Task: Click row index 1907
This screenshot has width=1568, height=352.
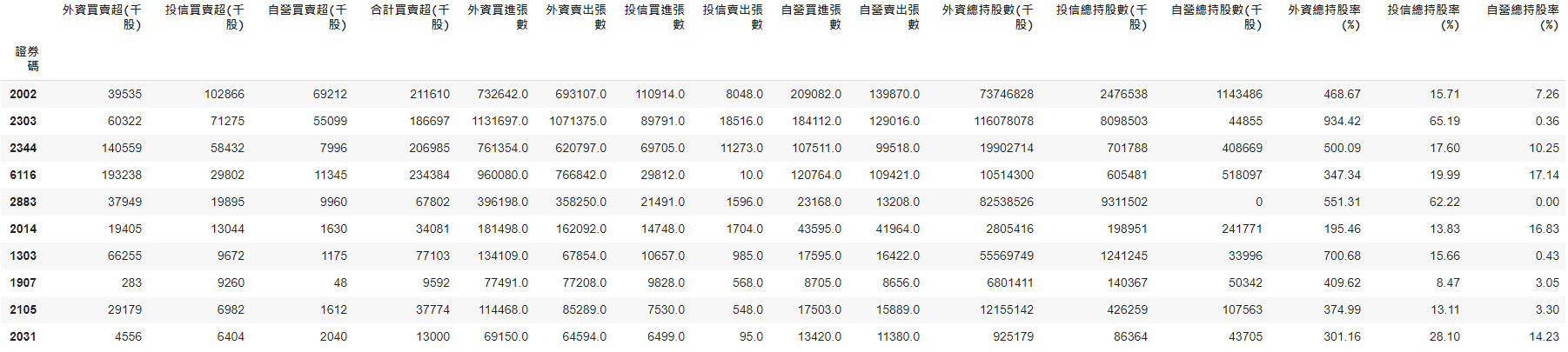Action: [x=23, y=282]
